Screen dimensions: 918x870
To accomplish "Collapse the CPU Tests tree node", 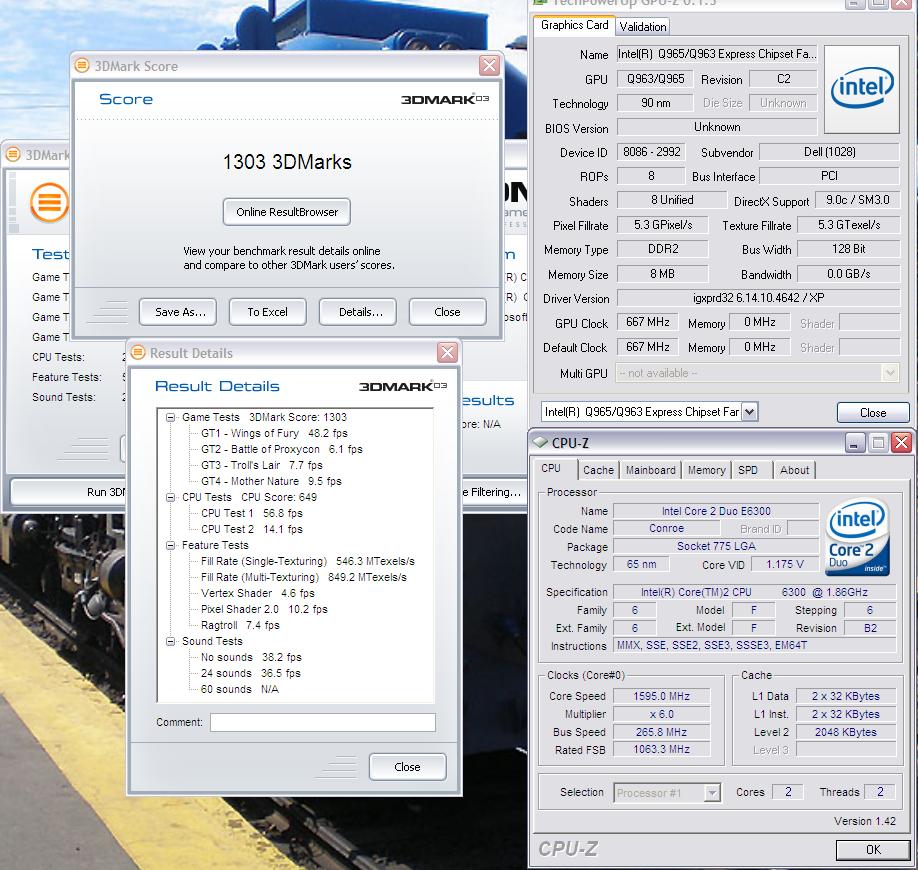I will click(170, 497).
